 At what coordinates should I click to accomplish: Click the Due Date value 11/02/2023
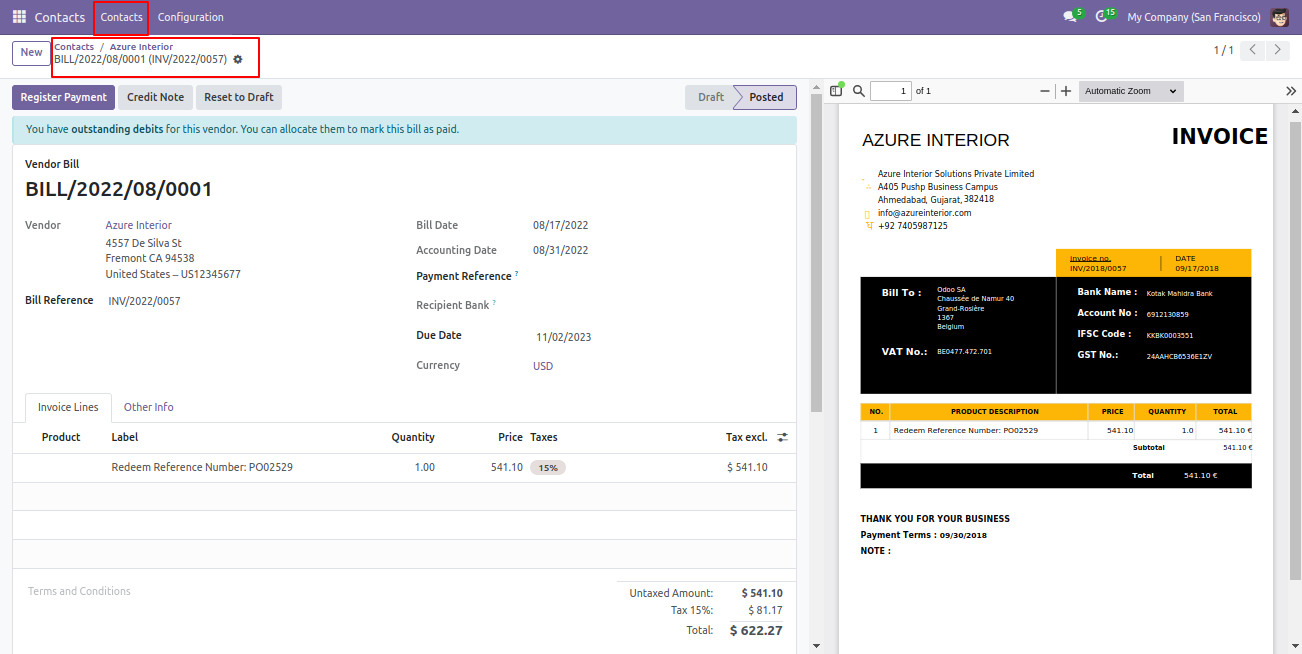(x=563, y=337)
